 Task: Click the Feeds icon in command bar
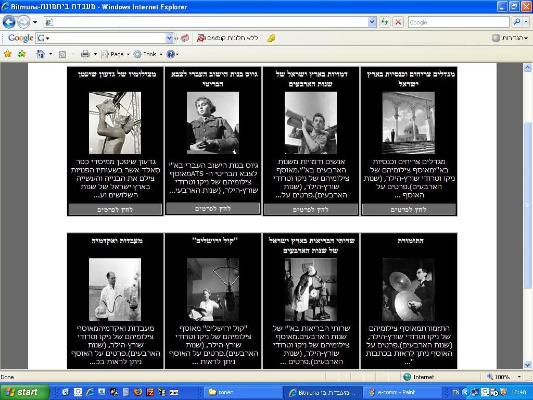pos(62,54)
